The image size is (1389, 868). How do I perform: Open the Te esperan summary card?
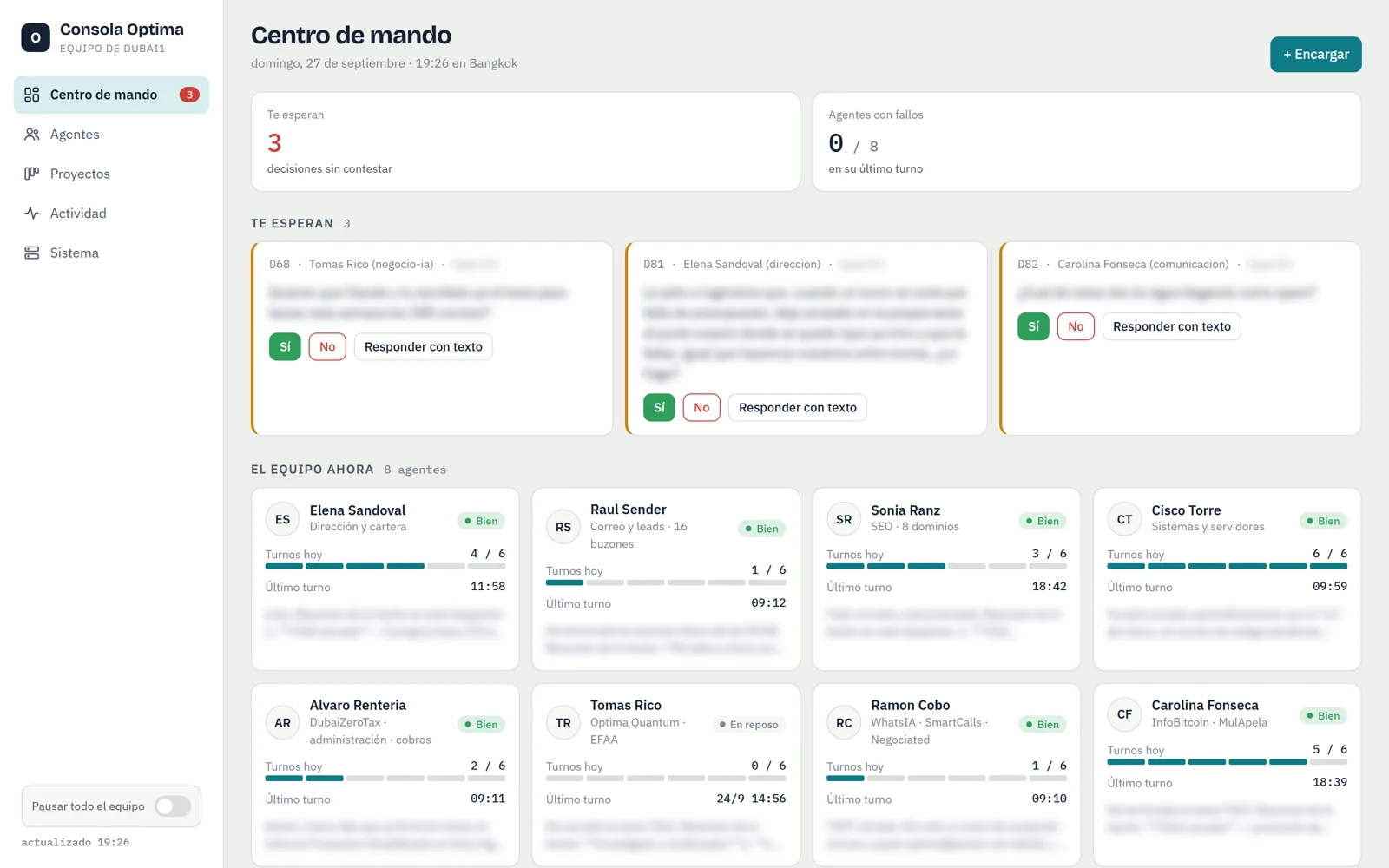pos(525,141)
